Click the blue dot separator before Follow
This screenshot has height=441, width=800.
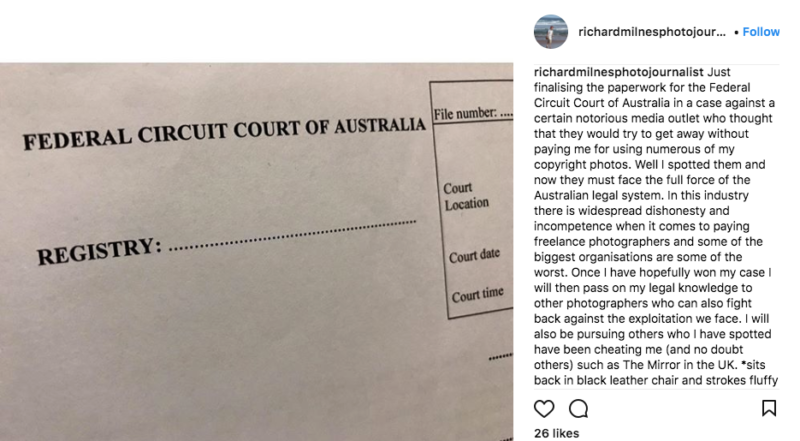click(x=736, y=32)
